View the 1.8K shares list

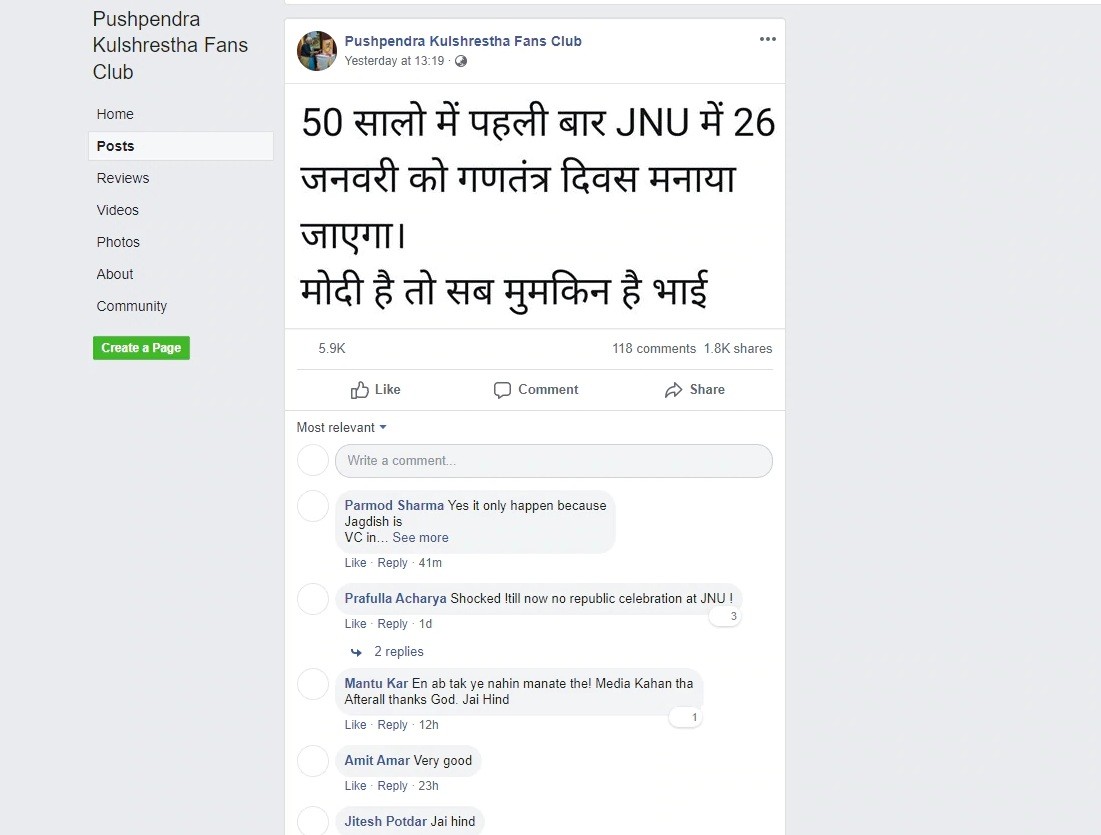click(x=738, y=348)
